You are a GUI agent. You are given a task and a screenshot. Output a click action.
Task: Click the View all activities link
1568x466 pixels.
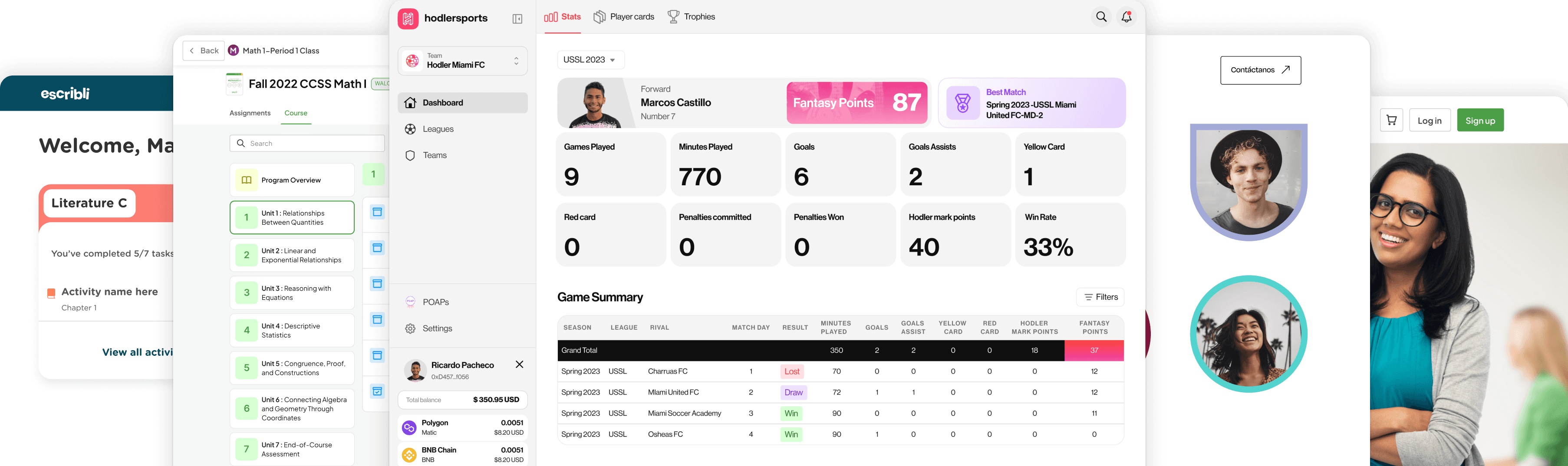[138, 352]
